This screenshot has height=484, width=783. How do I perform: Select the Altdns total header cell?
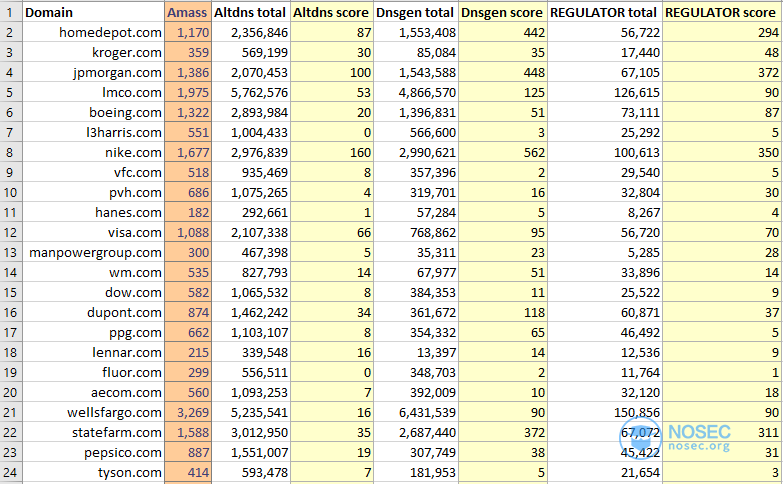point(251,12)
